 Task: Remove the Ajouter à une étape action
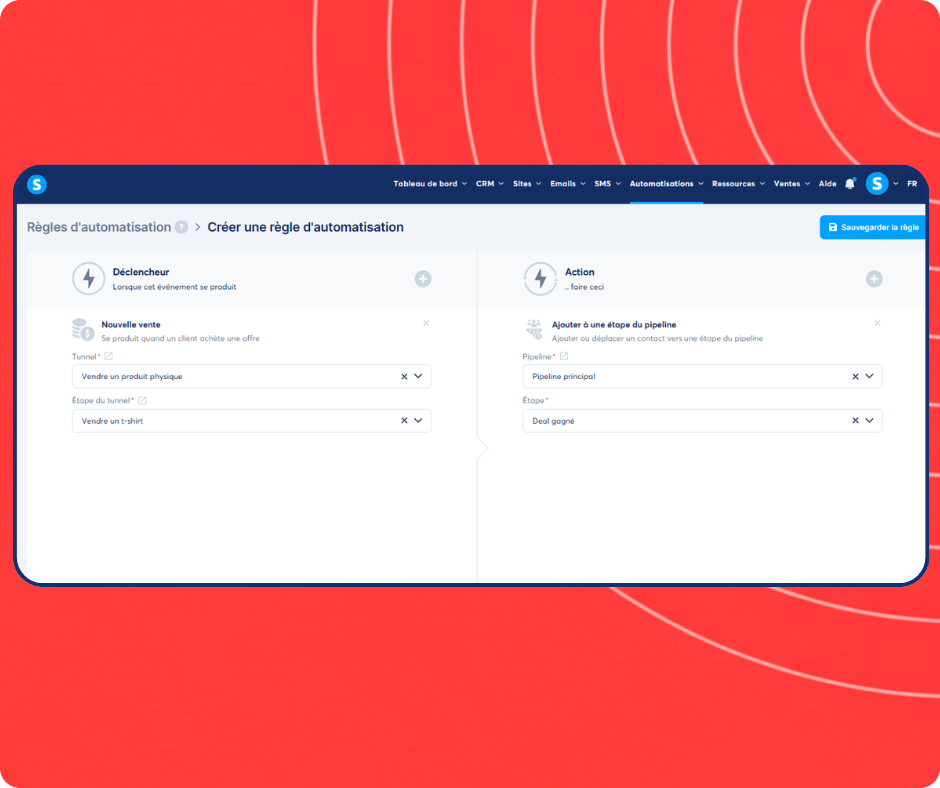click(877, 323)
